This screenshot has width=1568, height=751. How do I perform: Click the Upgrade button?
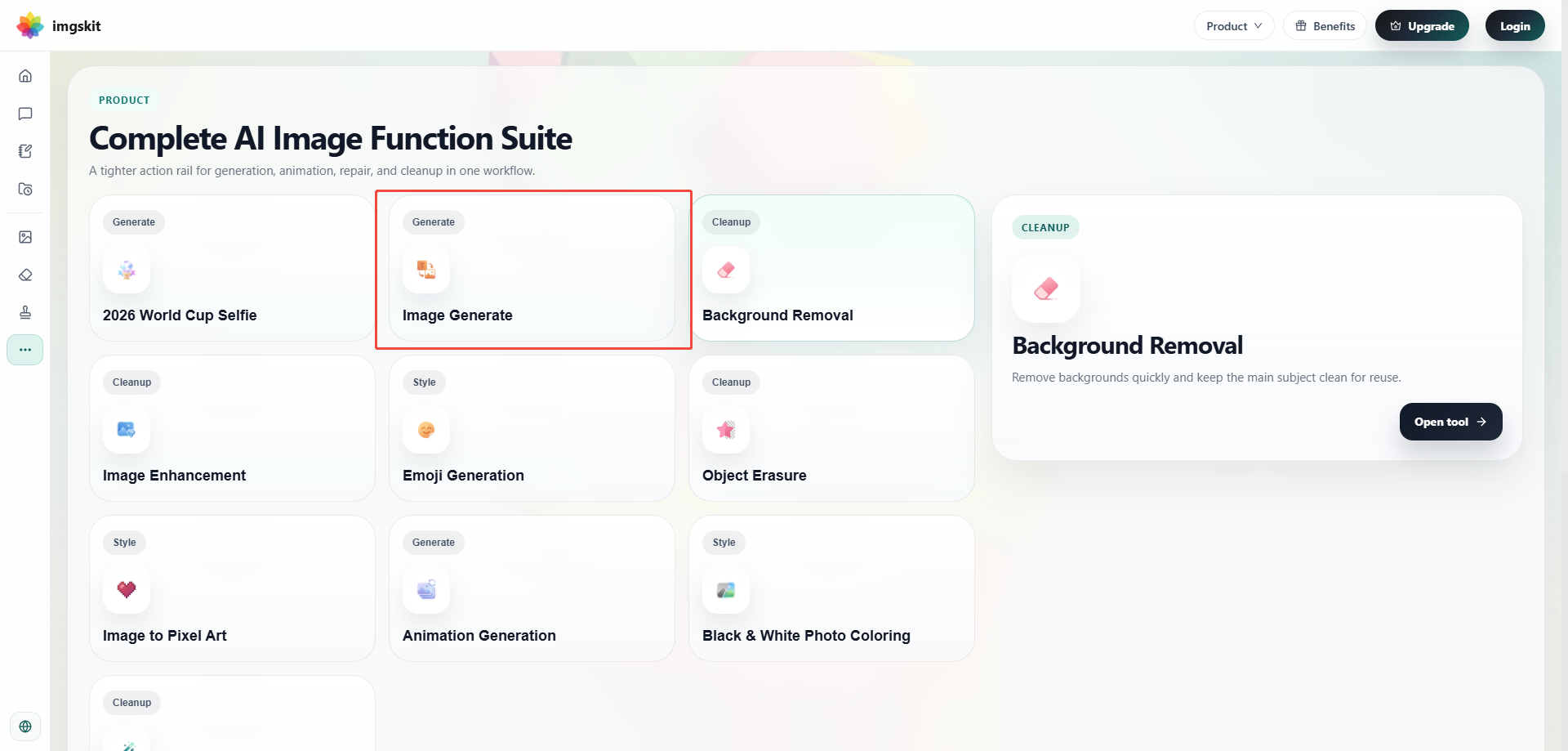pyautogui.click(x=1422, y=26)
